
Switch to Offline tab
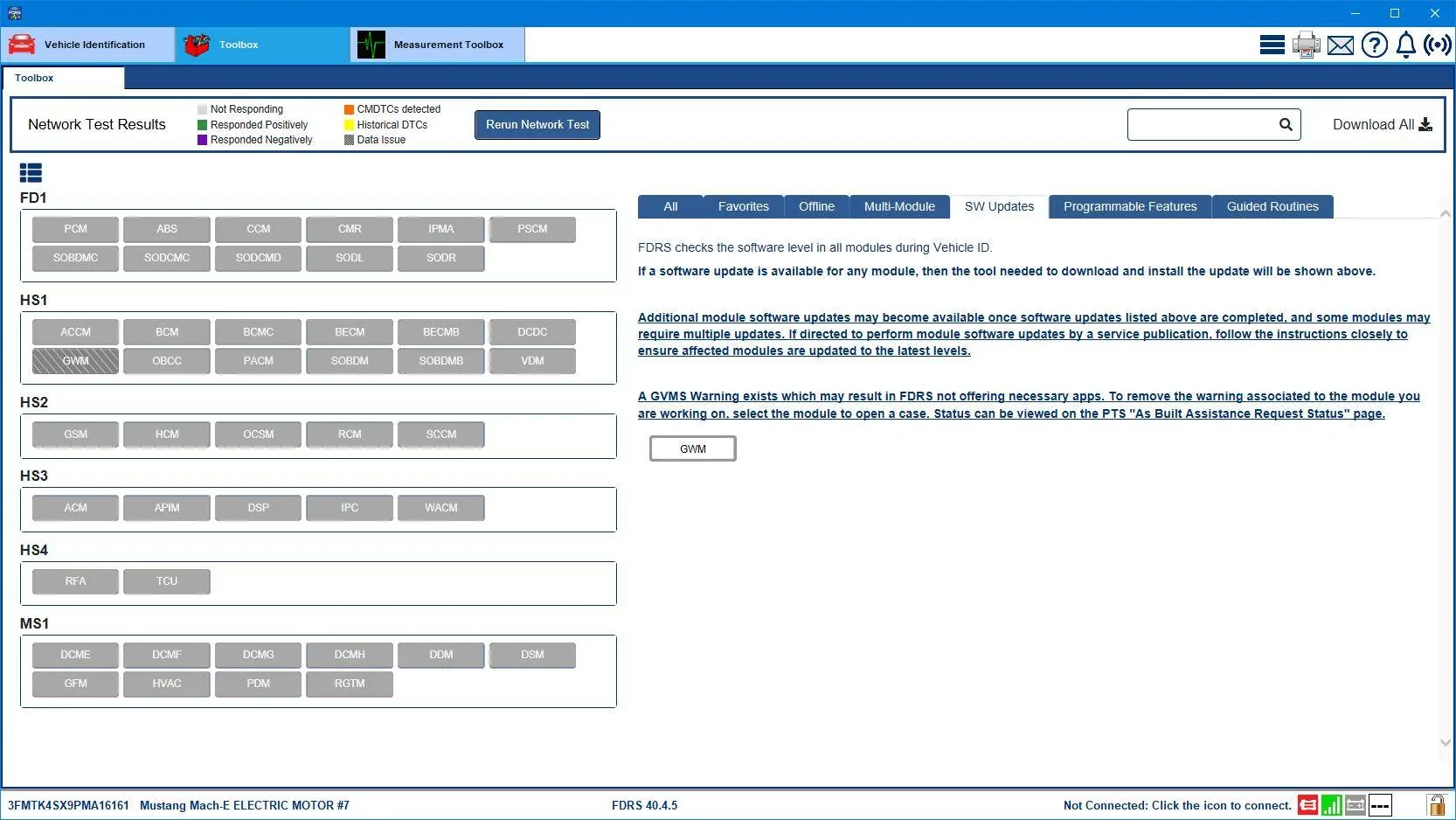(x=816, y=206)
